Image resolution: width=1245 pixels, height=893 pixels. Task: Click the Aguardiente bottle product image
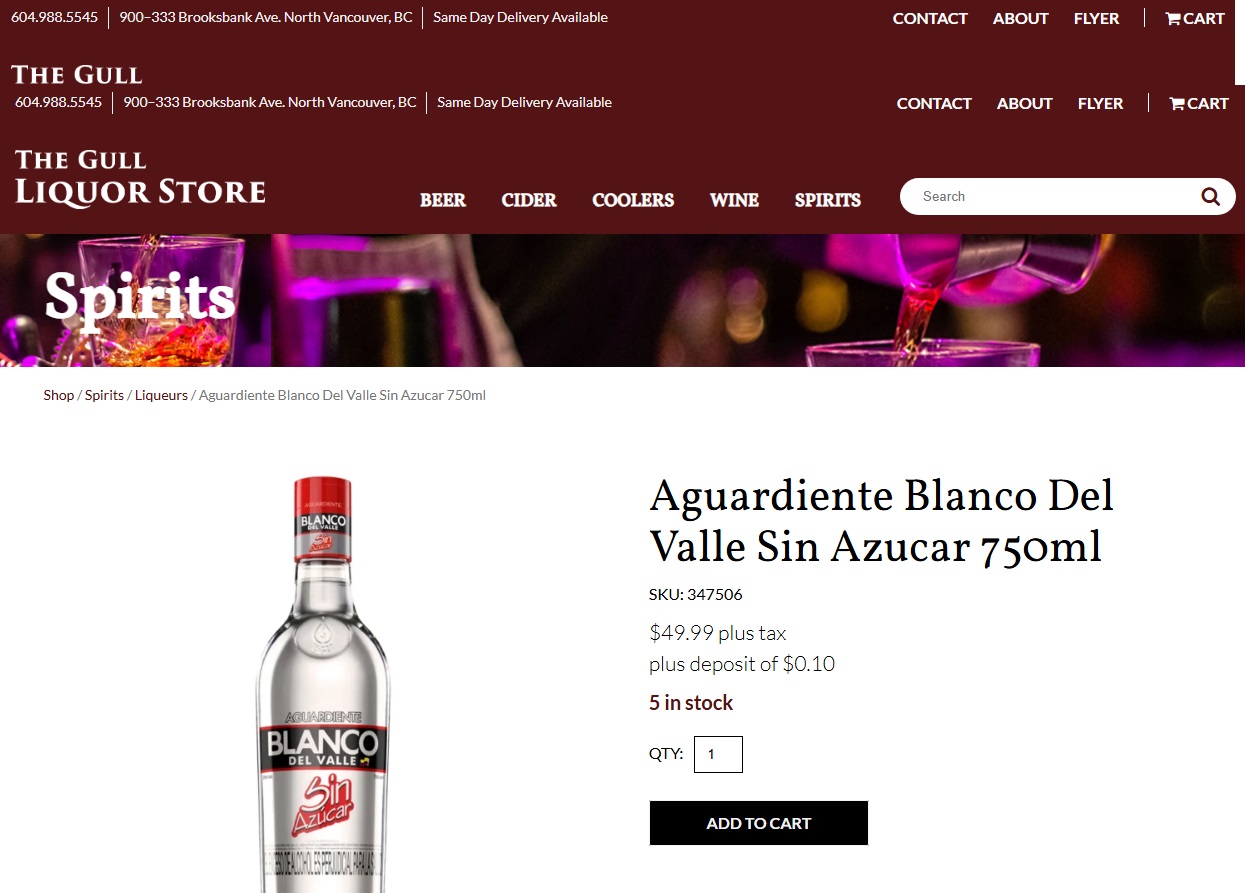pos(322,684)
